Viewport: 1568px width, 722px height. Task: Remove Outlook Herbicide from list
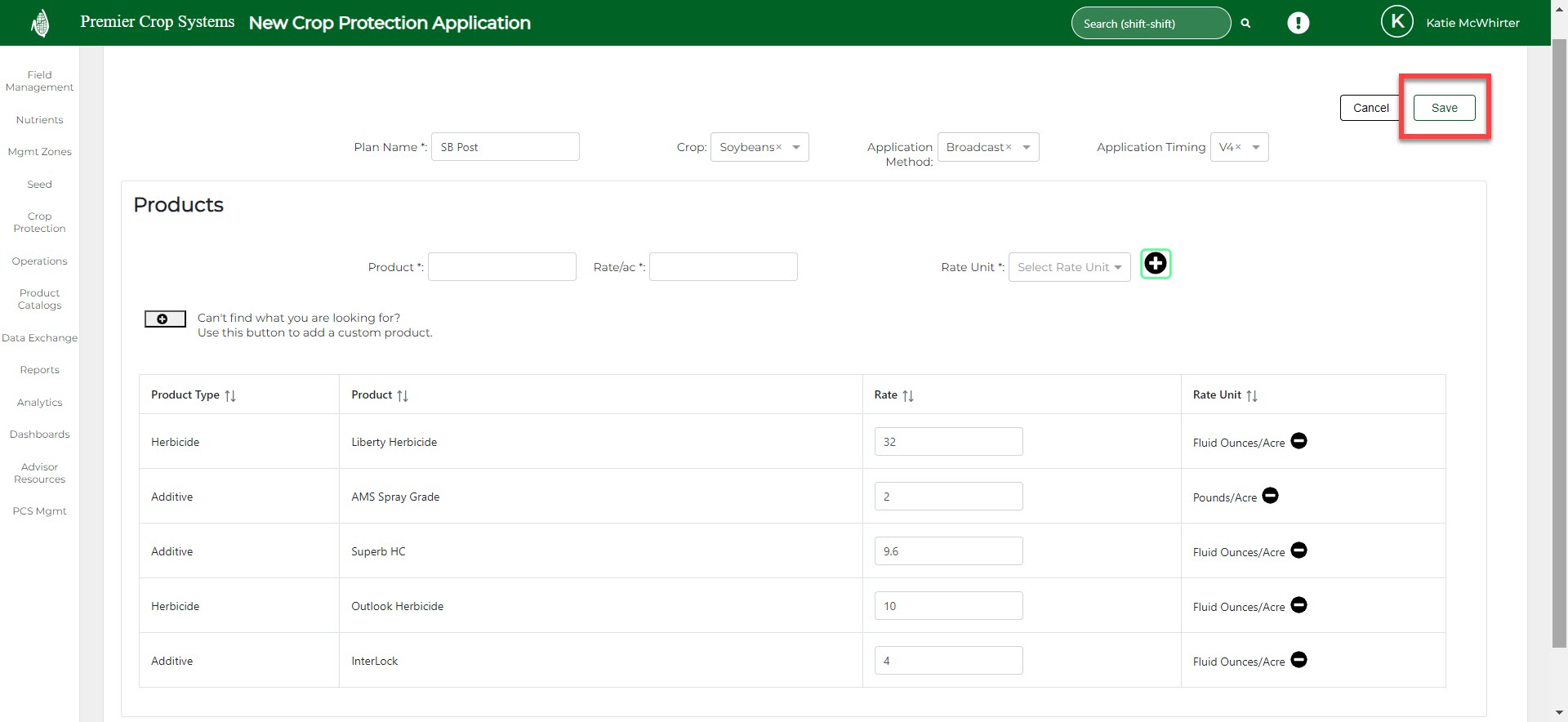click(1298, 605)
